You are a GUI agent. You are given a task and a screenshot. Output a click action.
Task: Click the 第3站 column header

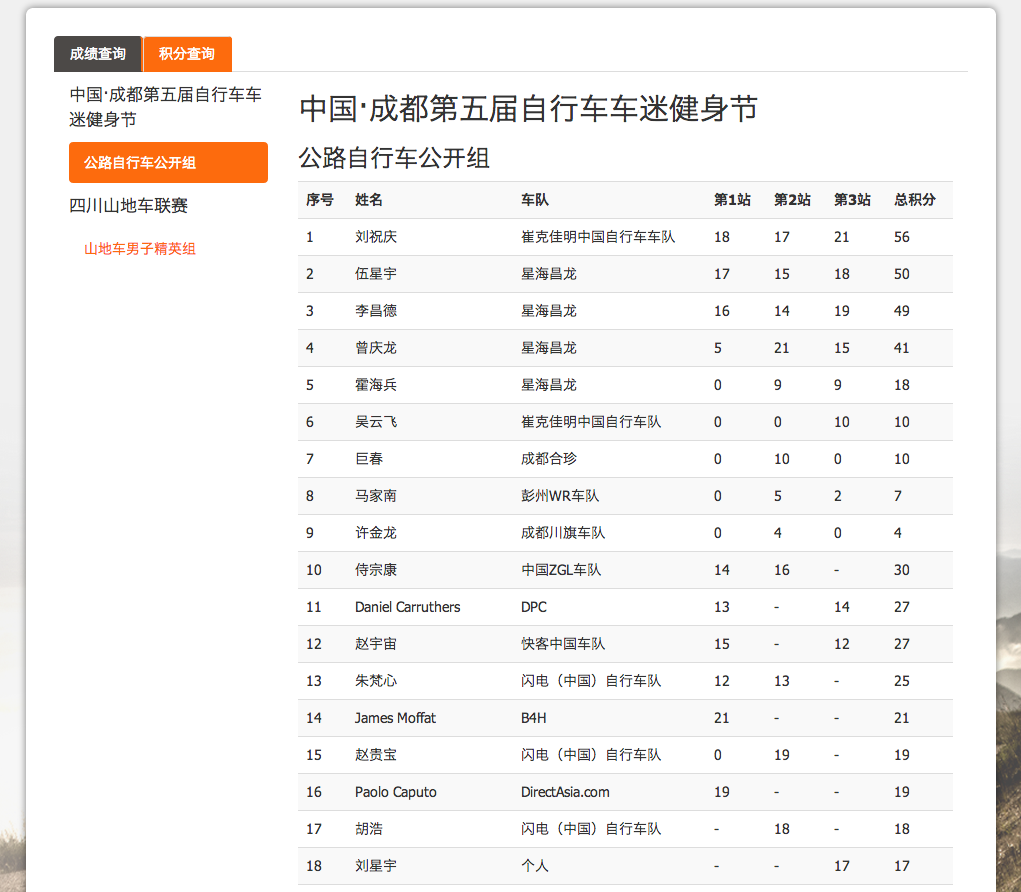852,200
